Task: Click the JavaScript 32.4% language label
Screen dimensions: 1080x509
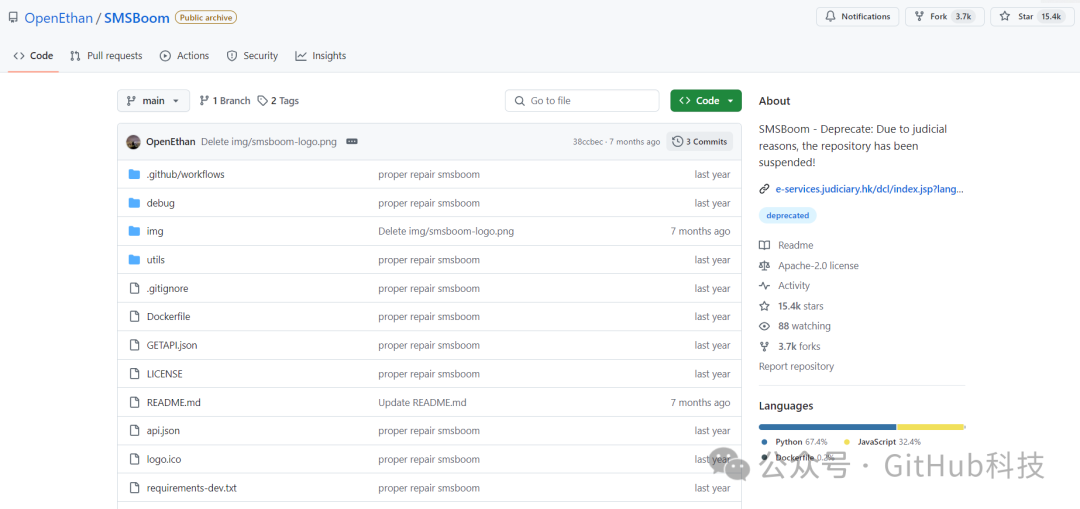Action: click(889, 442)
